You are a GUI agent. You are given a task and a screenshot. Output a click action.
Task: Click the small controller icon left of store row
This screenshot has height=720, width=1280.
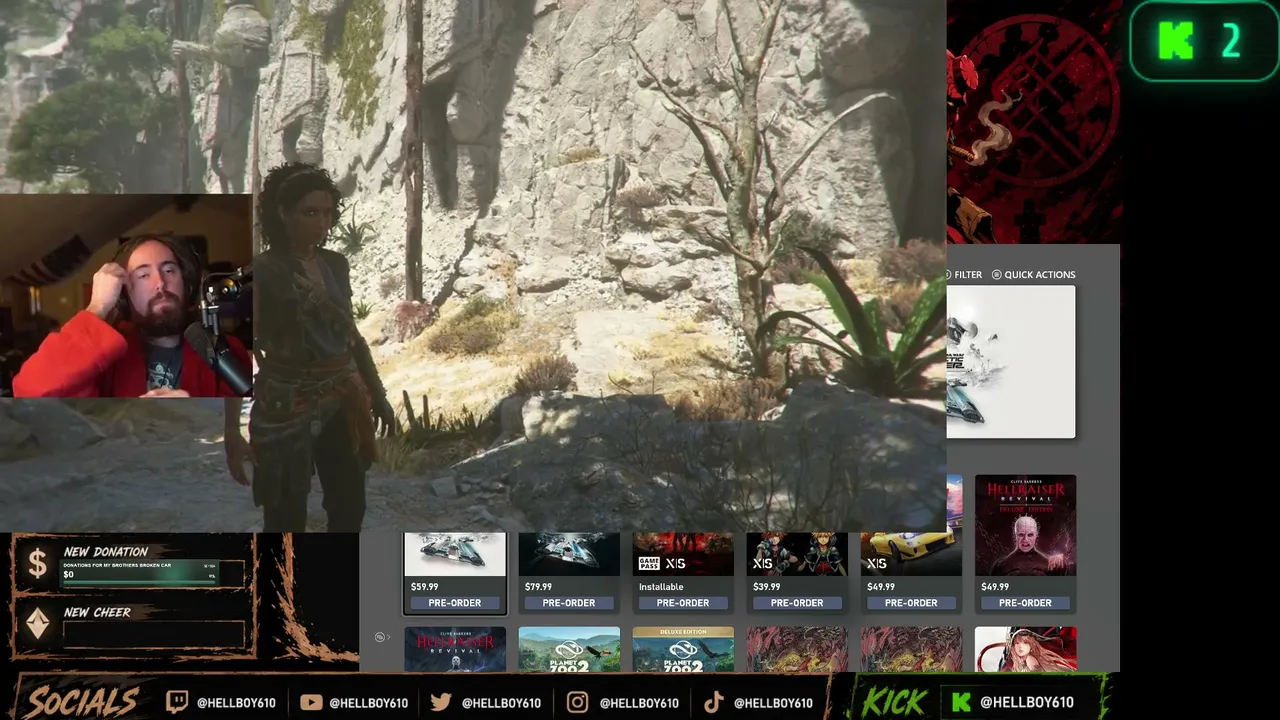(x=380, y=637)
